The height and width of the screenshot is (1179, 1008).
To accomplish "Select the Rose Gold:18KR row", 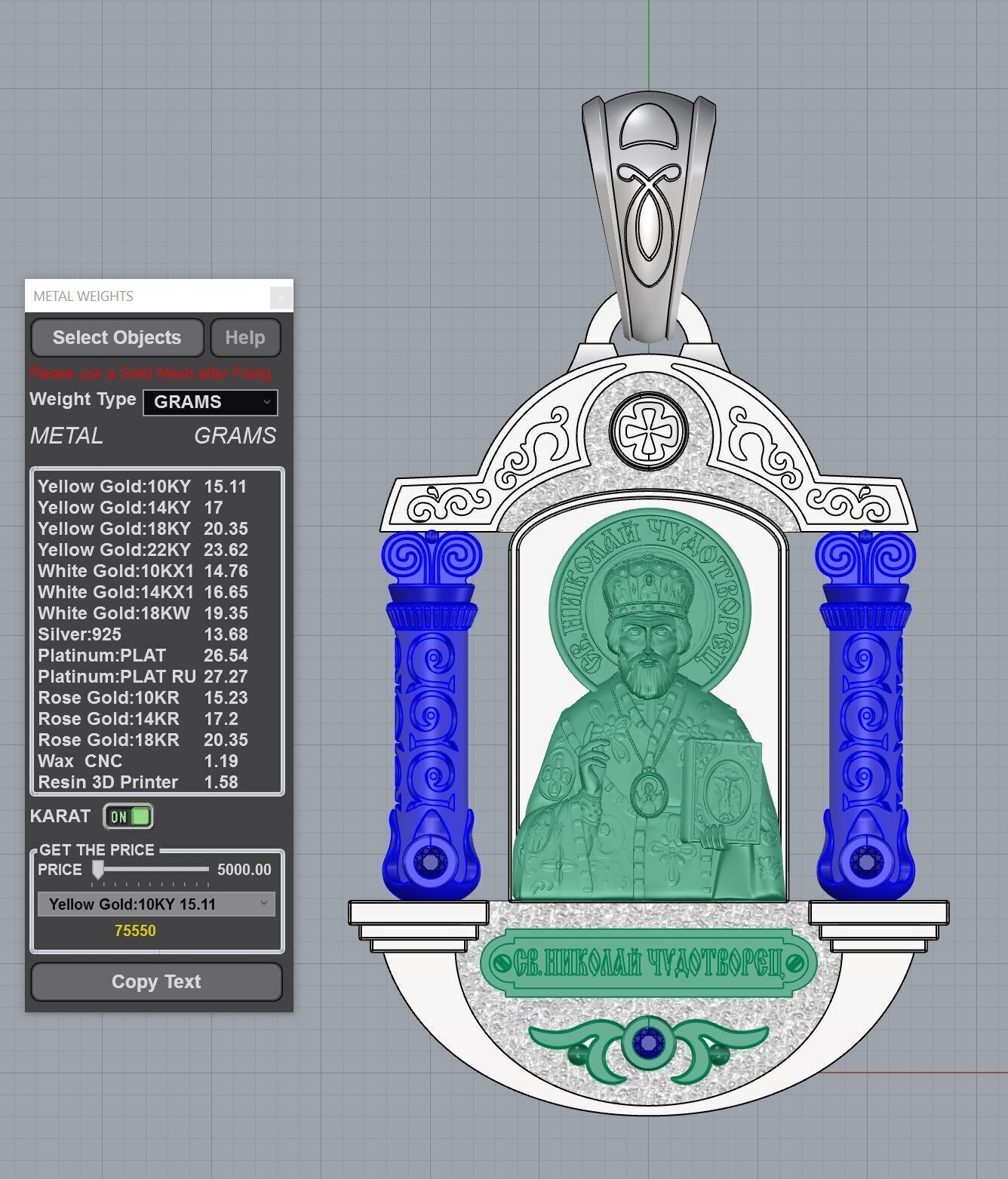I will (157, 740).
